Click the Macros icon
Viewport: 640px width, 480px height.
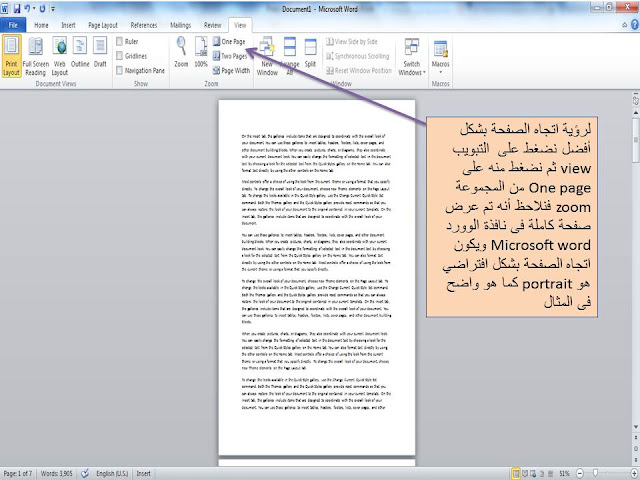click(x=440, y=48)
